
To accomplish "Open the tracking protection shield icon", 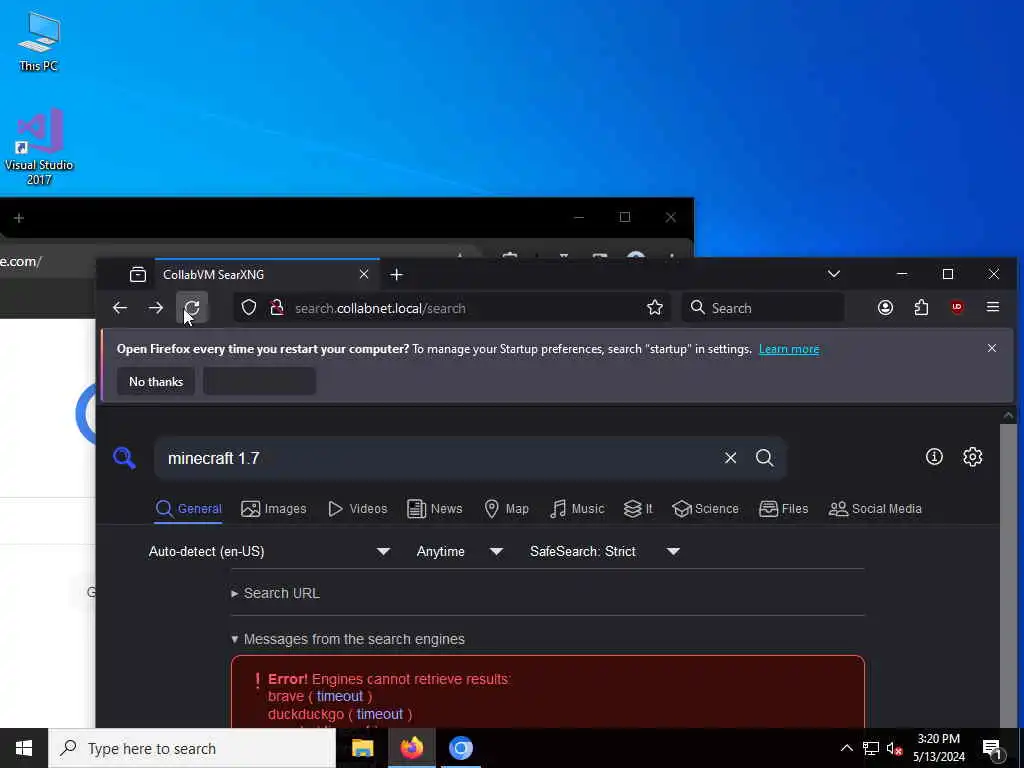I will click(x=249, y=308).
